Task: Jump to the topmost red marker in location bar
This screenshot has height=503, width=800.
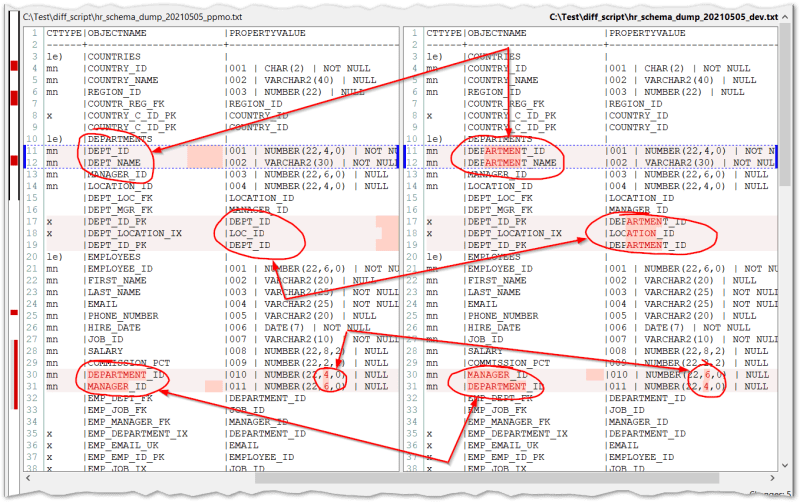Action: pos(14,66)
